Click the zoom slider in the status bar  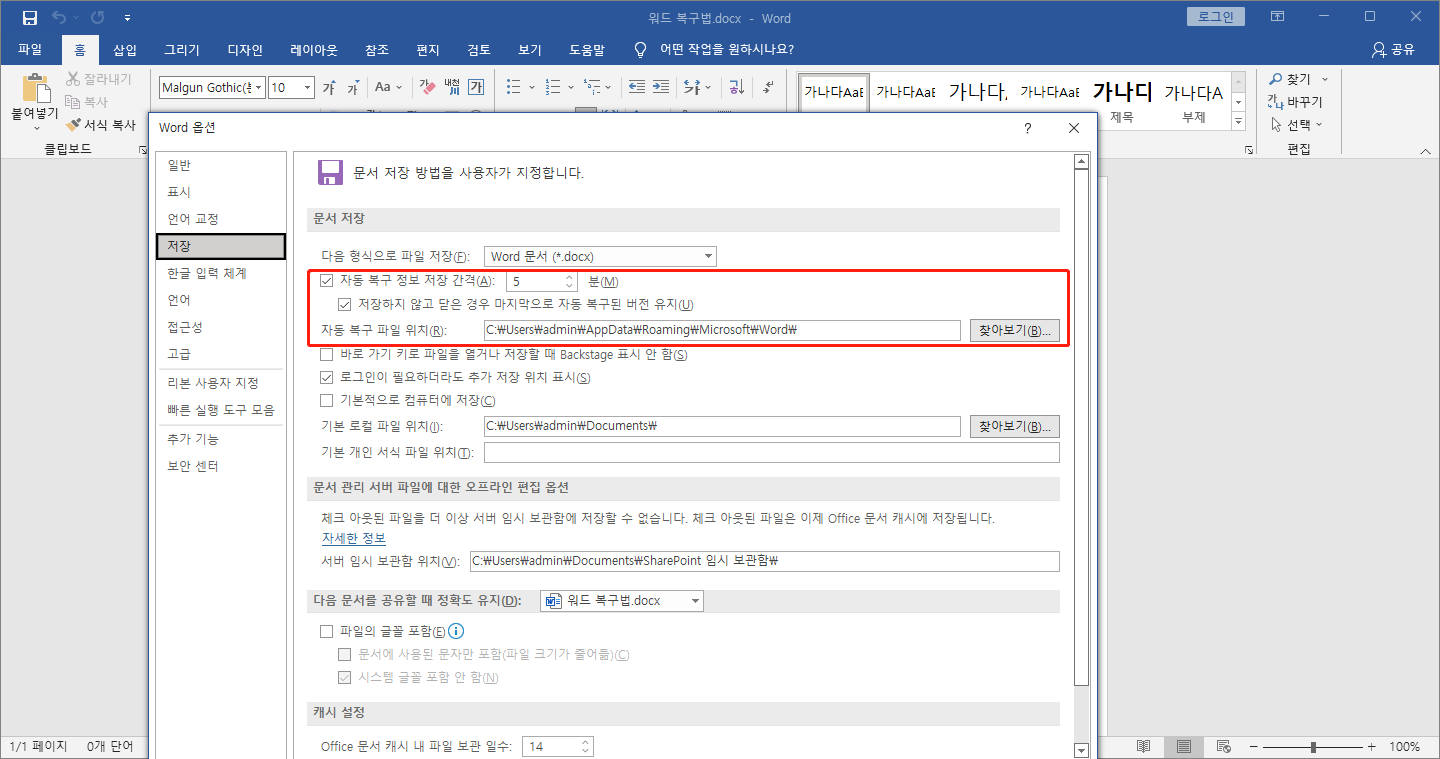[x=1313, y=746]
